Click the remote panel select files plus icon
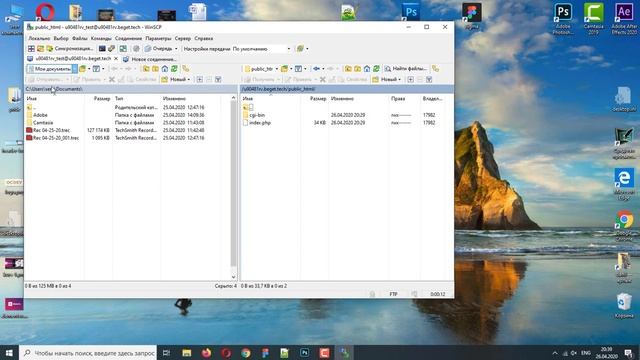Image resolution: width=640 pixels, height=360 pixels. (411, 80)
